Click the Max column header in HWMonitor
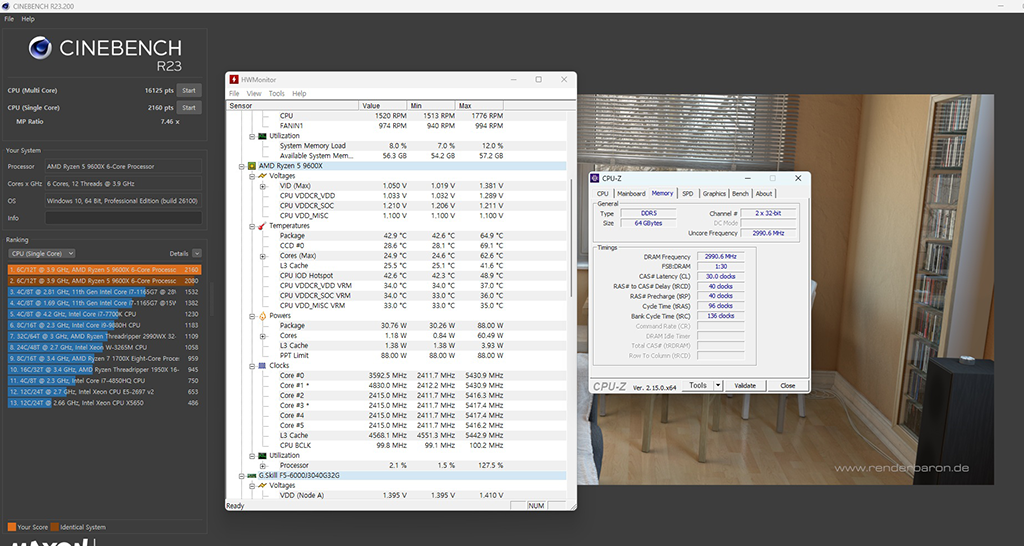Screen dimensions: 1024x546 479,105
